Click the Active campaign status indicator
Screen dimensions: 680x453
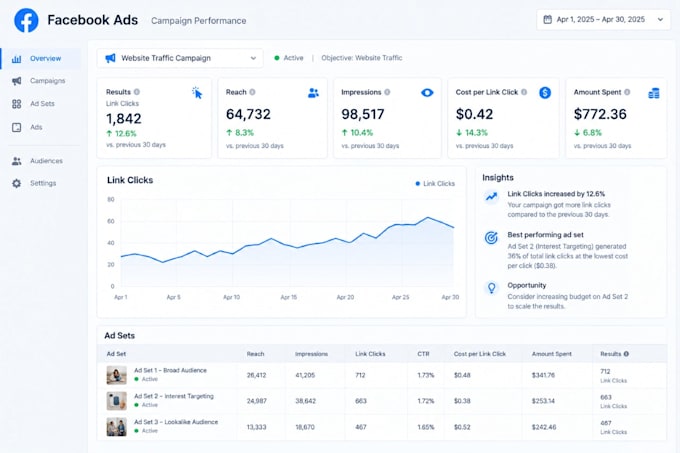(x=289, y=58)
